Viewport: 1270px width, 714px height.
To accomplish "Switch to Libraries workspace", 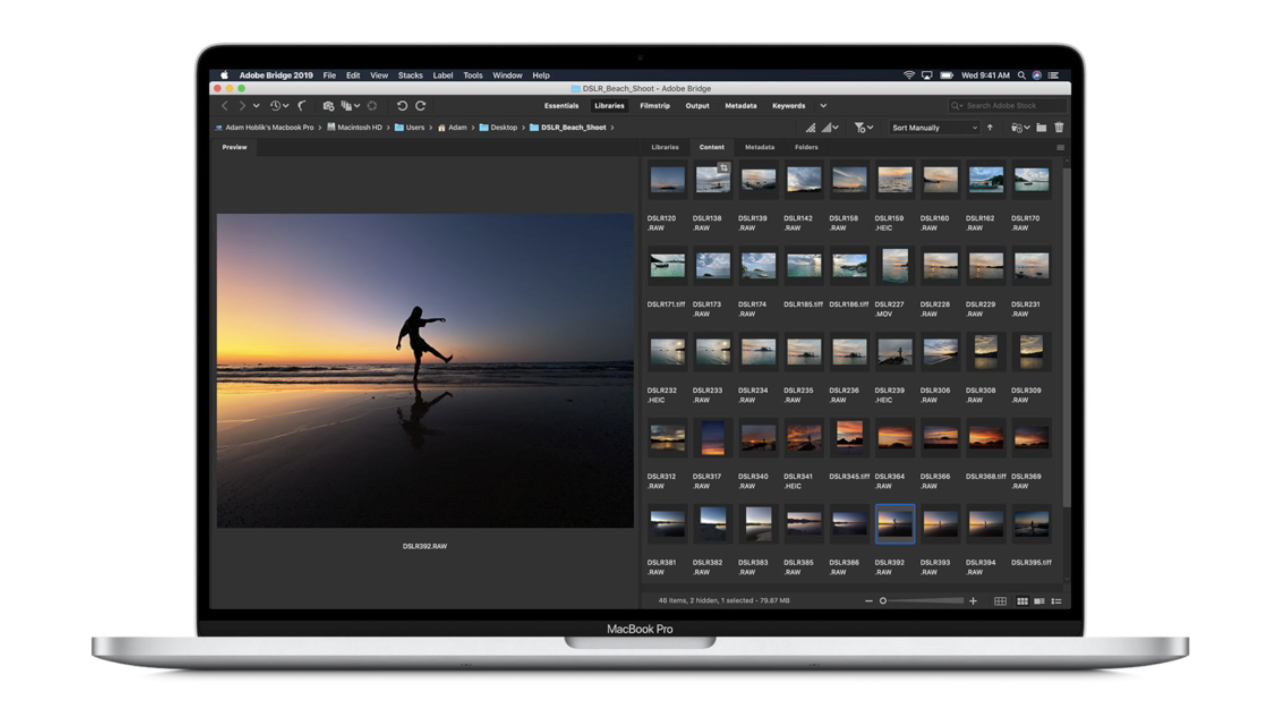I will (609, 106).
